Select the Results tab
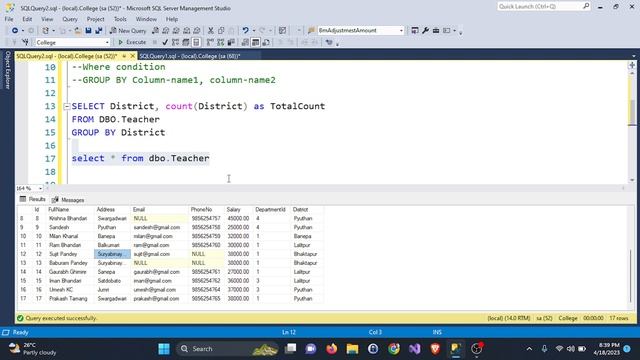640x360 pixels. pyautogui.click(x=32, y=199)
